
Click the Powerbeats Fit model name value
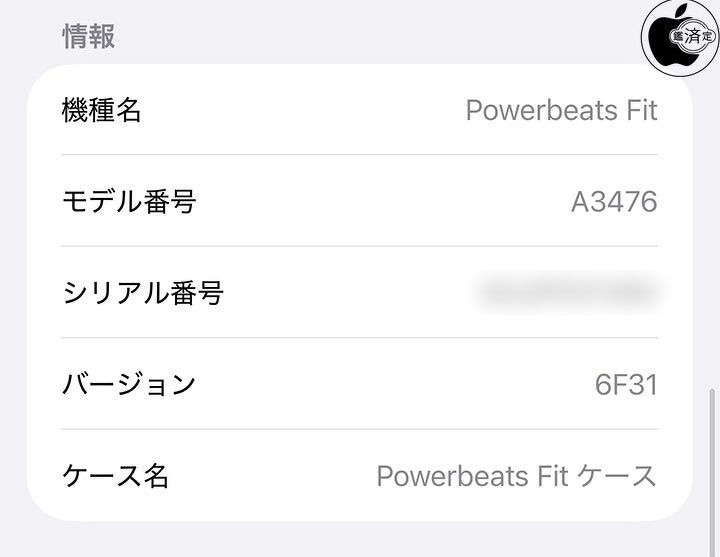(561, 110)
